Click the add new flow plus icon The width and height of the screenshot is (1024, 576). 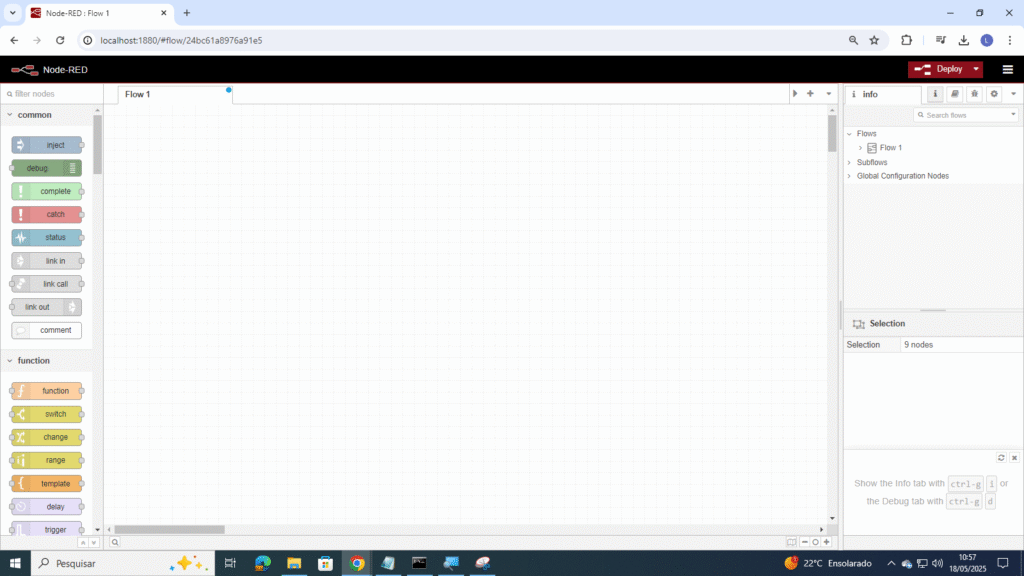810,94
